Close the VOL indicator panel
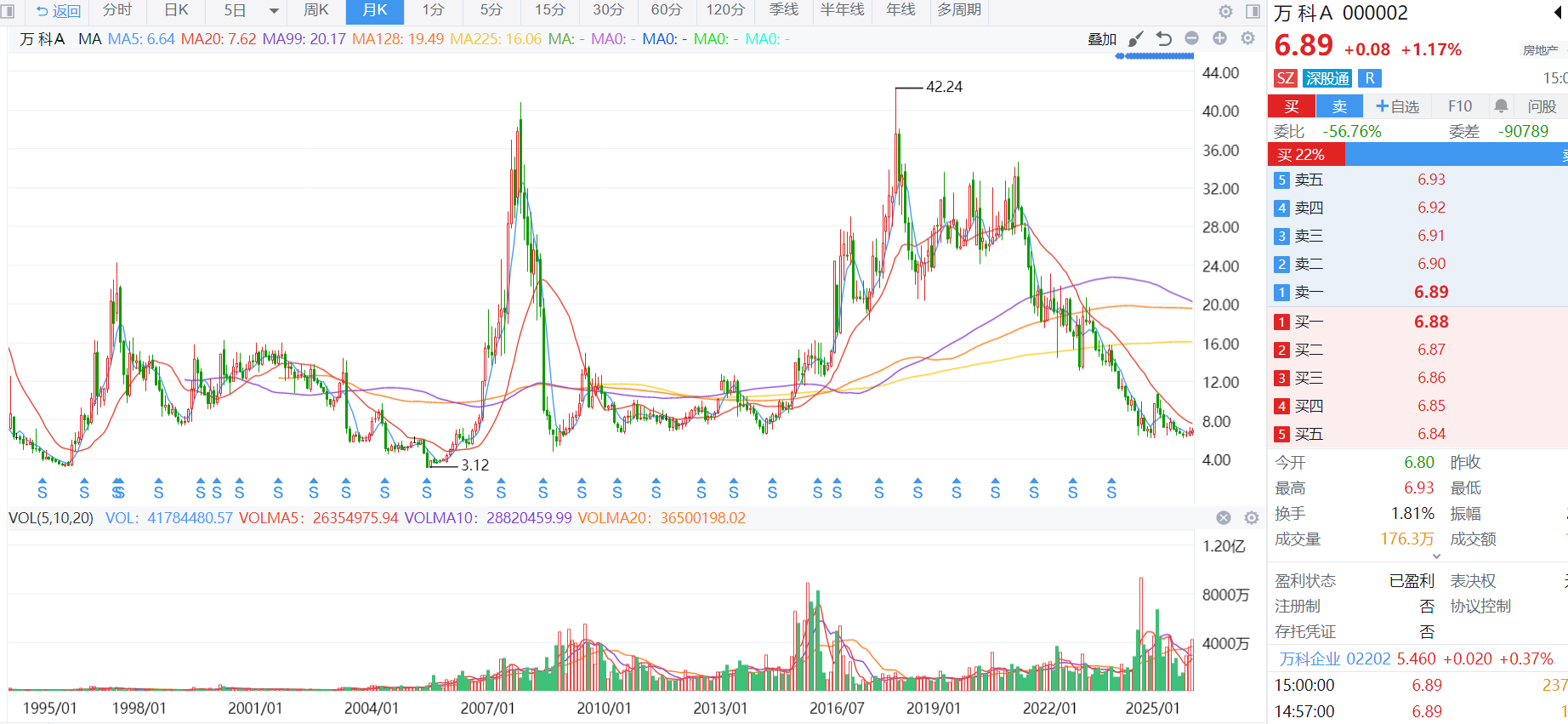The image size is (1568, 724). [x=1224, y=518]
